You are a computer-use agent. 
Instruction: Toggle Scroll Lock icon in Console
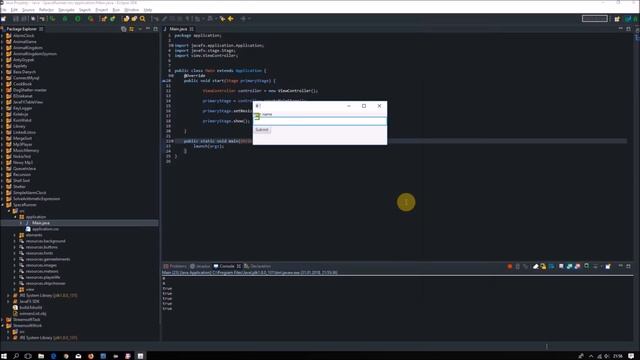[x=543, y=267]
